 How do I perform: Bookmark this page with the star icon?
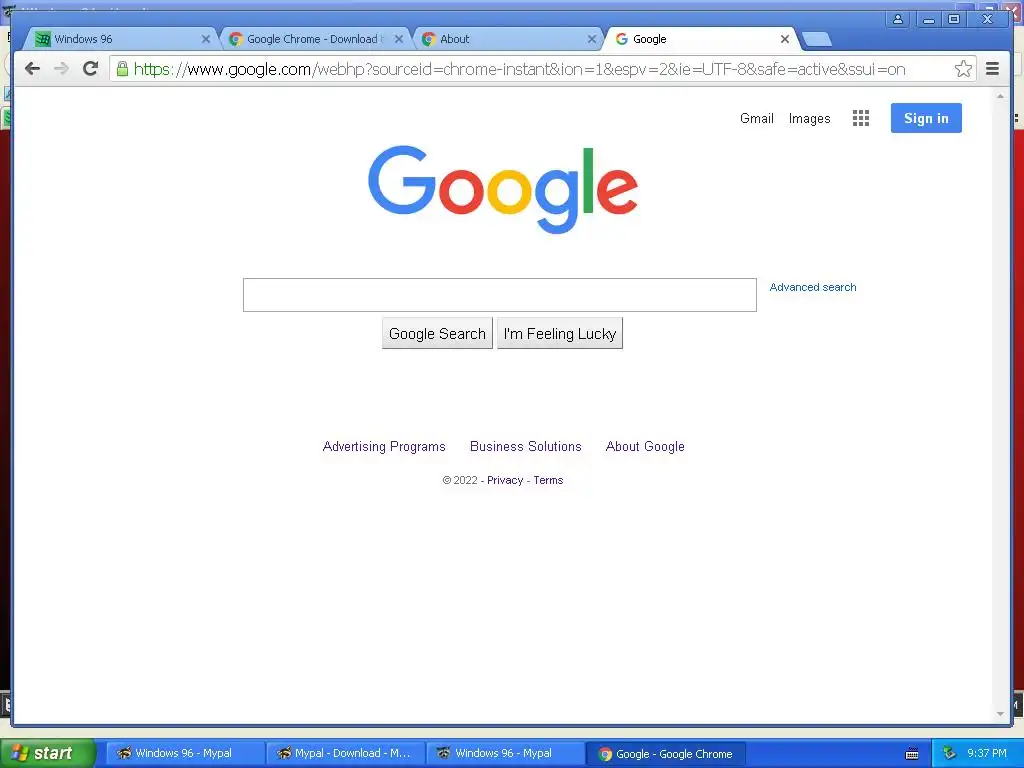pyautogui.click(x=963, y=69)
